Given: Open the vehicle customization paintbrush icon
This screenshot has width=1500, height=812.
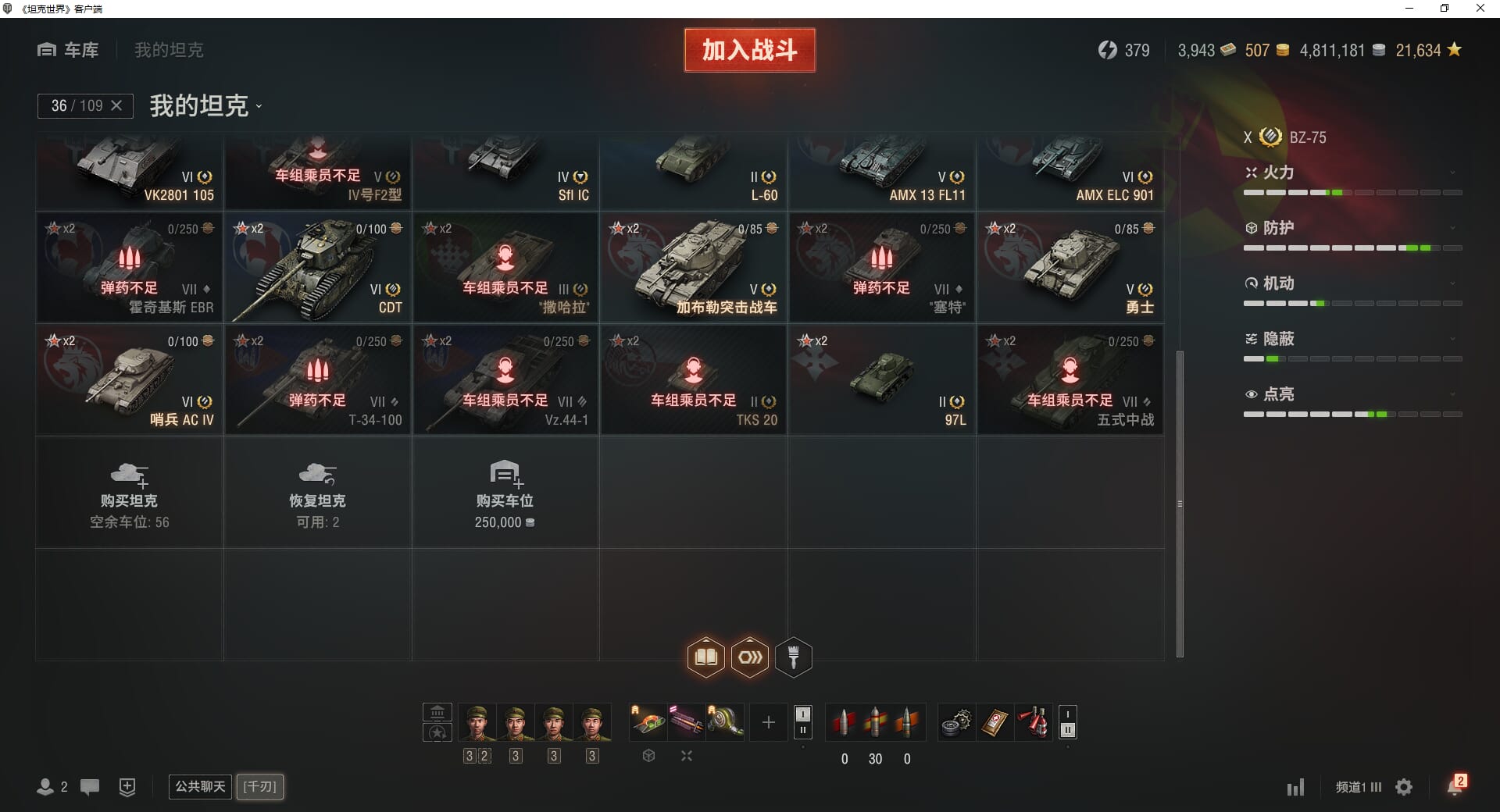Looking at the screenshot, I should [793, 657].
